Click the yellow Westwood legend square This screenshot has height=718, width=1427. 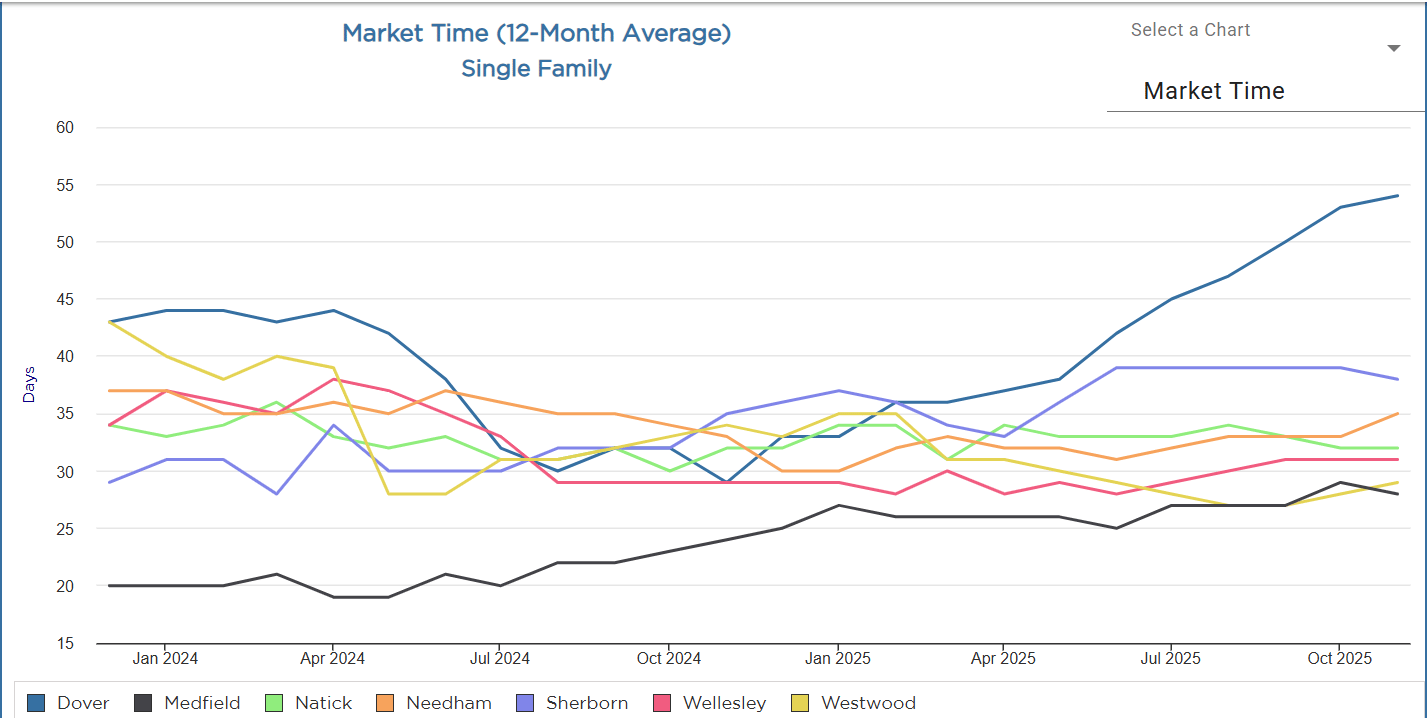[x=800, y=703]
